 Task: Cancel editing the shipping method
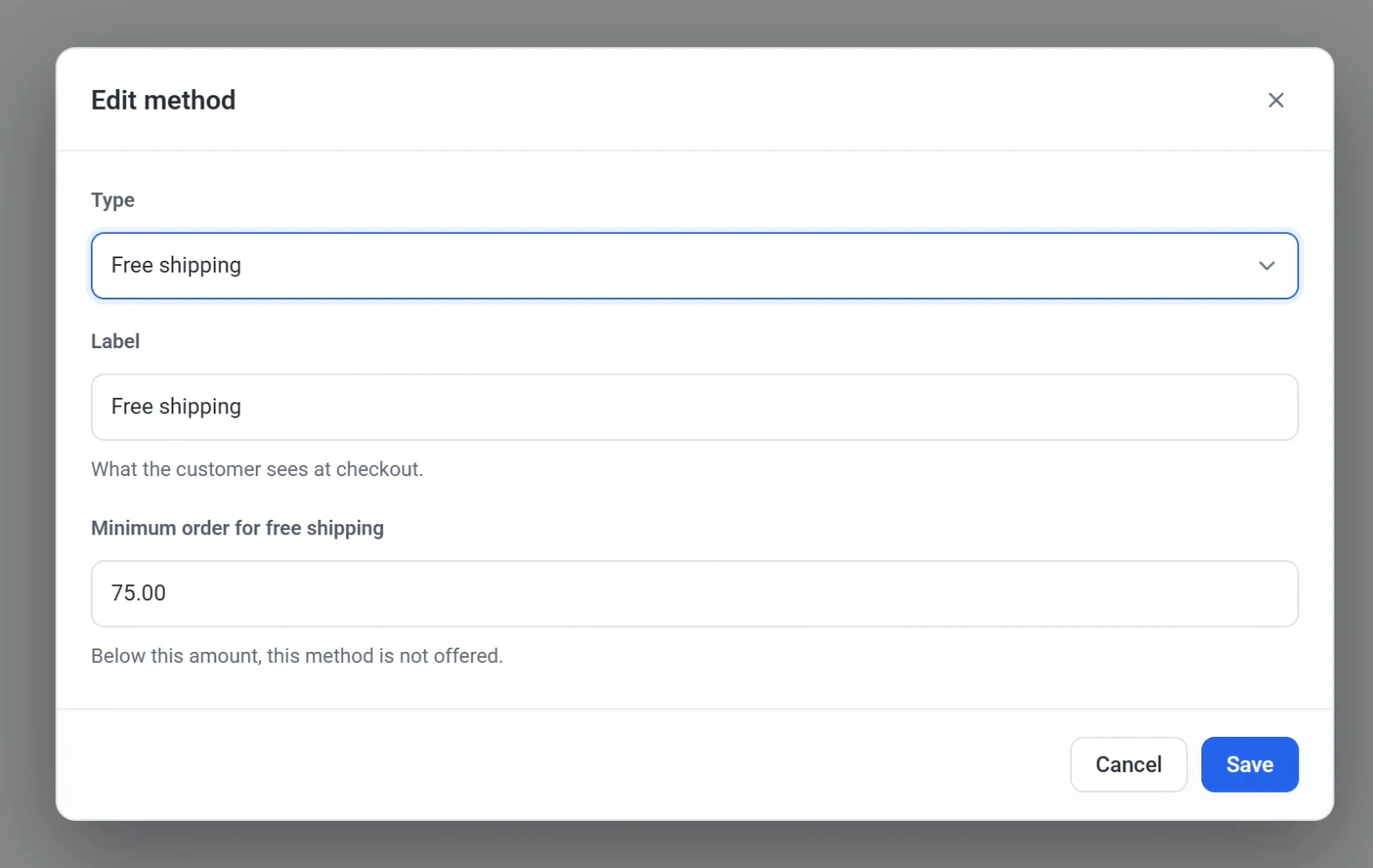pyautogui.click(x=1128, y=764)
